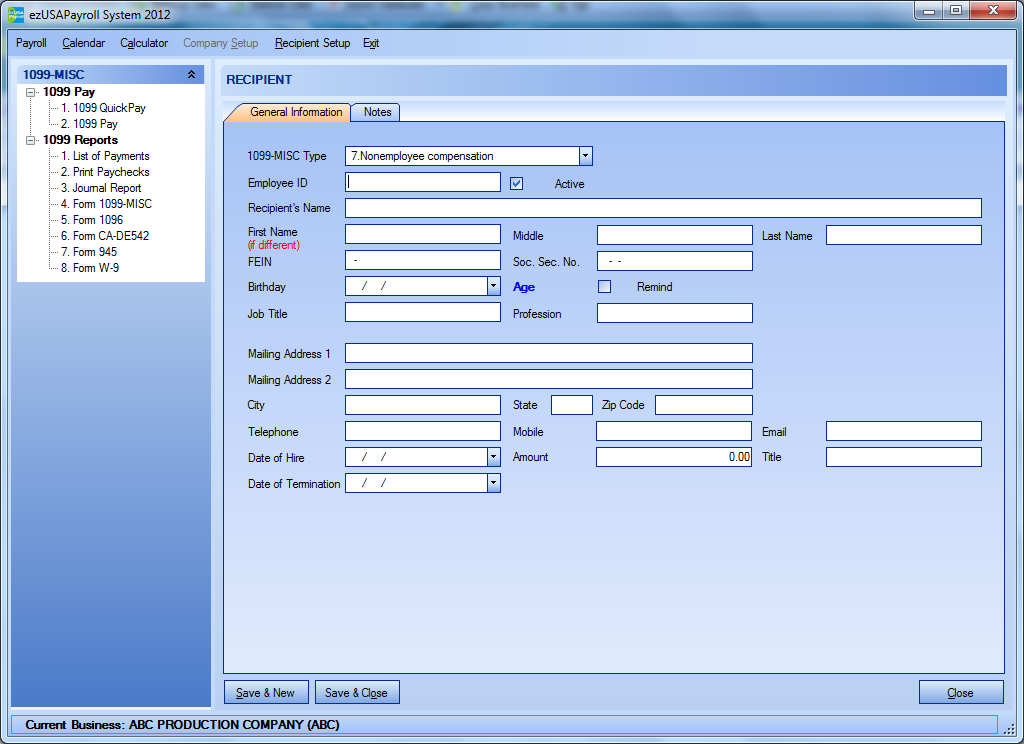Click the Recipient's Name input field

(663, 208)
